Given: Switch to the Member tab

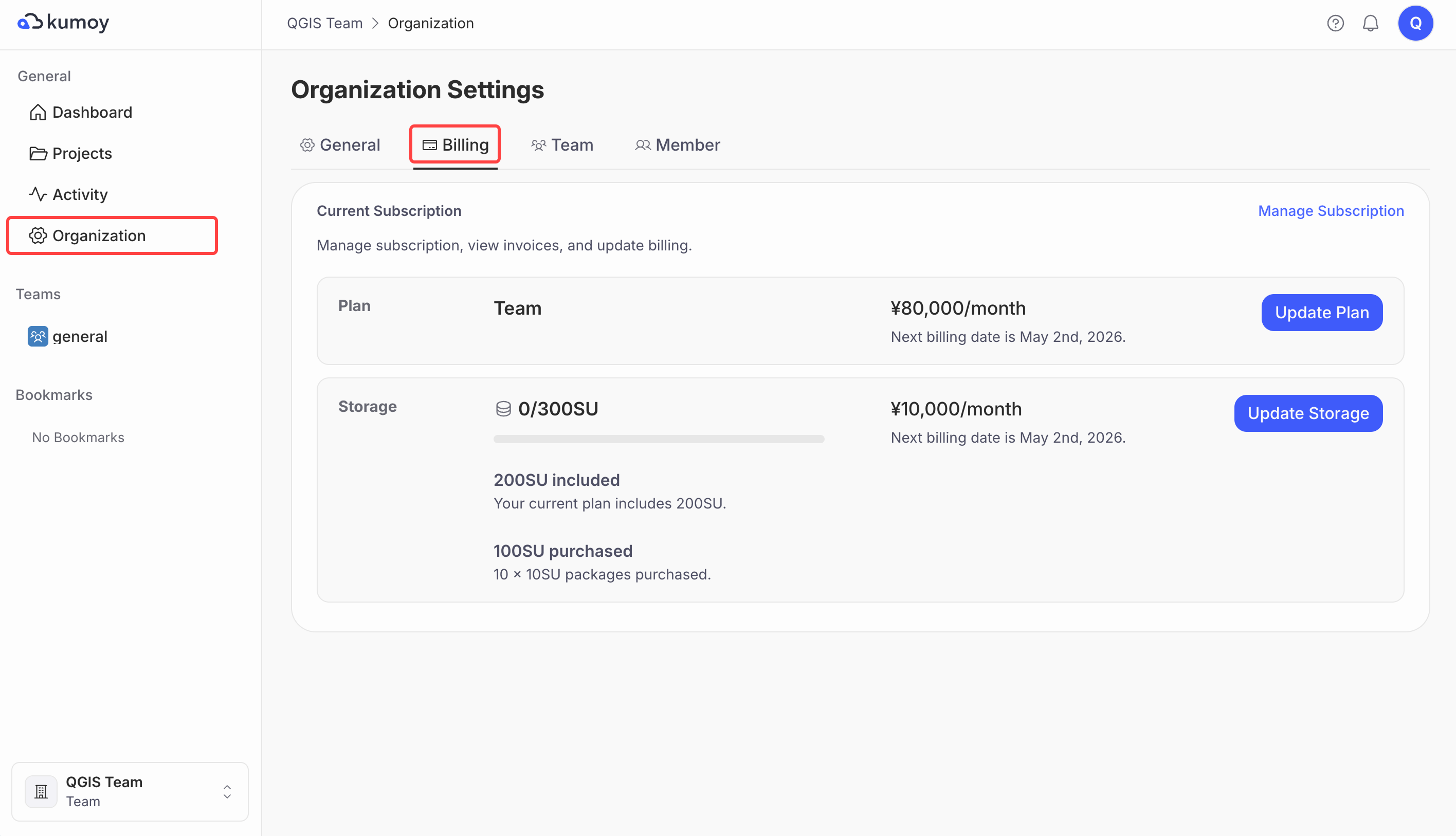Looking at the screenshot, I should point(678,144).
